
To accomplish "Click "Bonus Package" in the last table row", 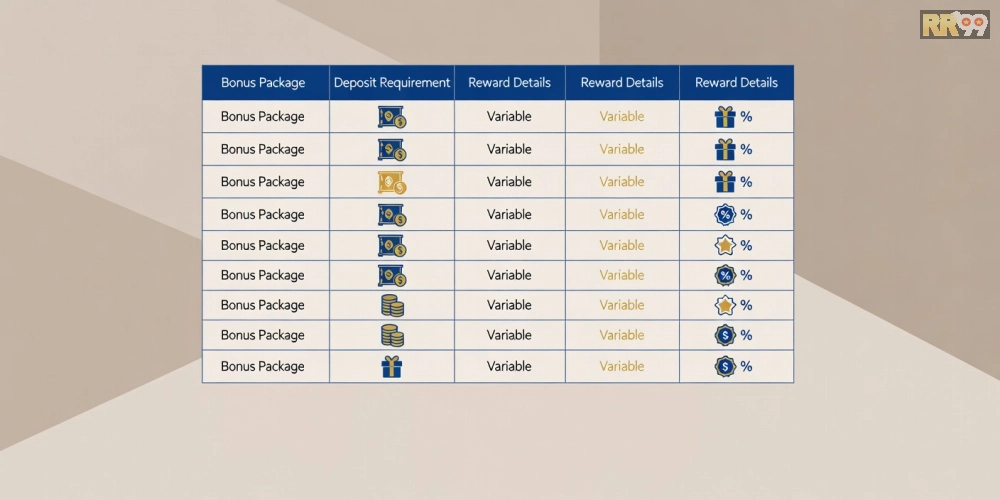I will click(x=263, y=367).
